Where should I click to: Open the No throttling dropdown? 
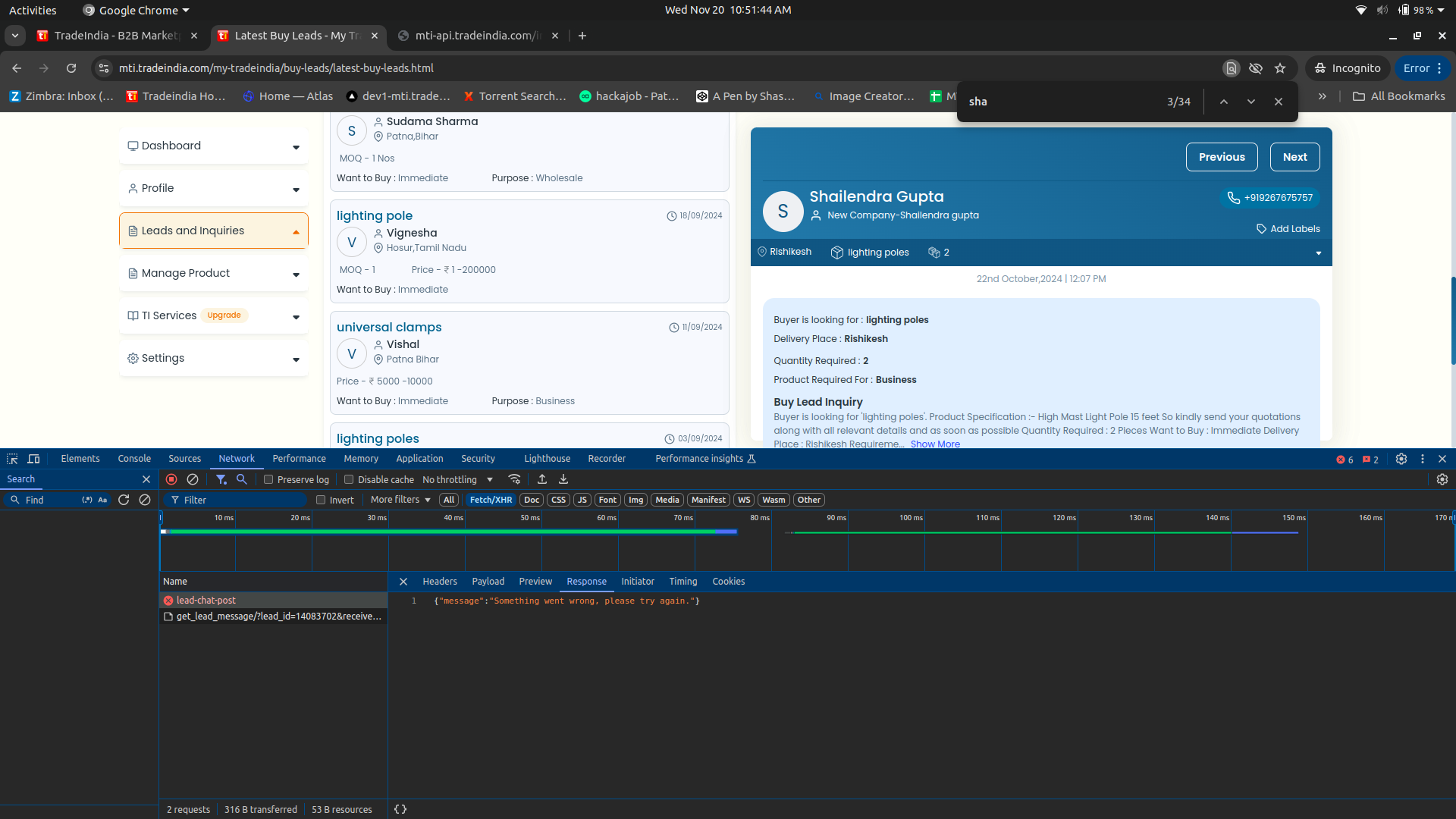click(457, 479)
